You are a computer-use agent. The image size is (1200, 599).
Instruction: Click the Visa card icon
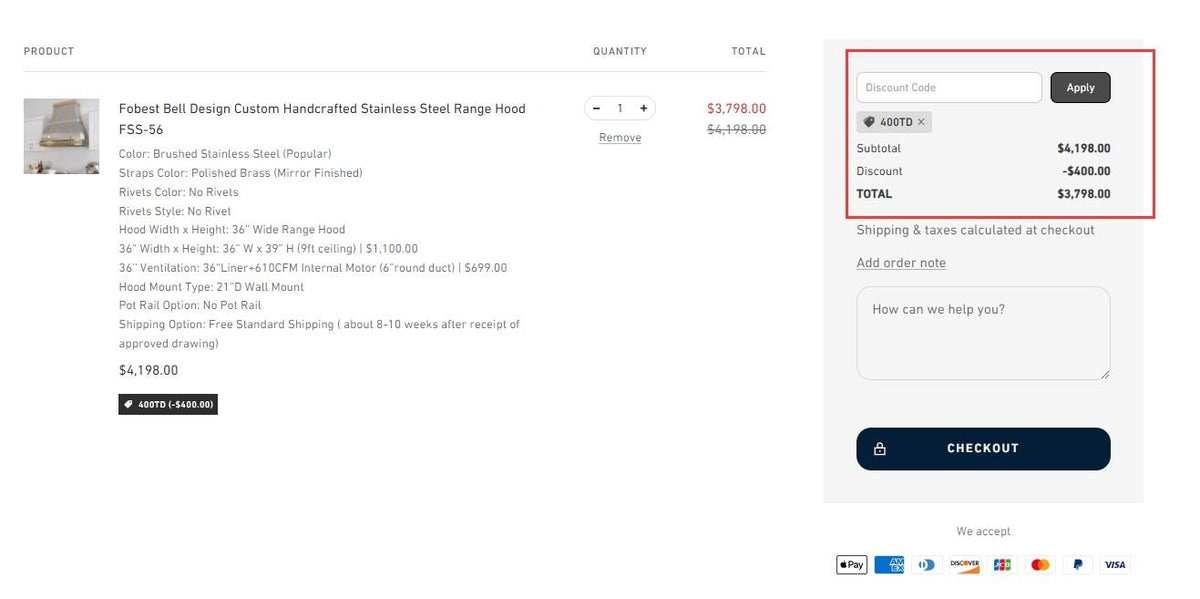[1115, 565]
